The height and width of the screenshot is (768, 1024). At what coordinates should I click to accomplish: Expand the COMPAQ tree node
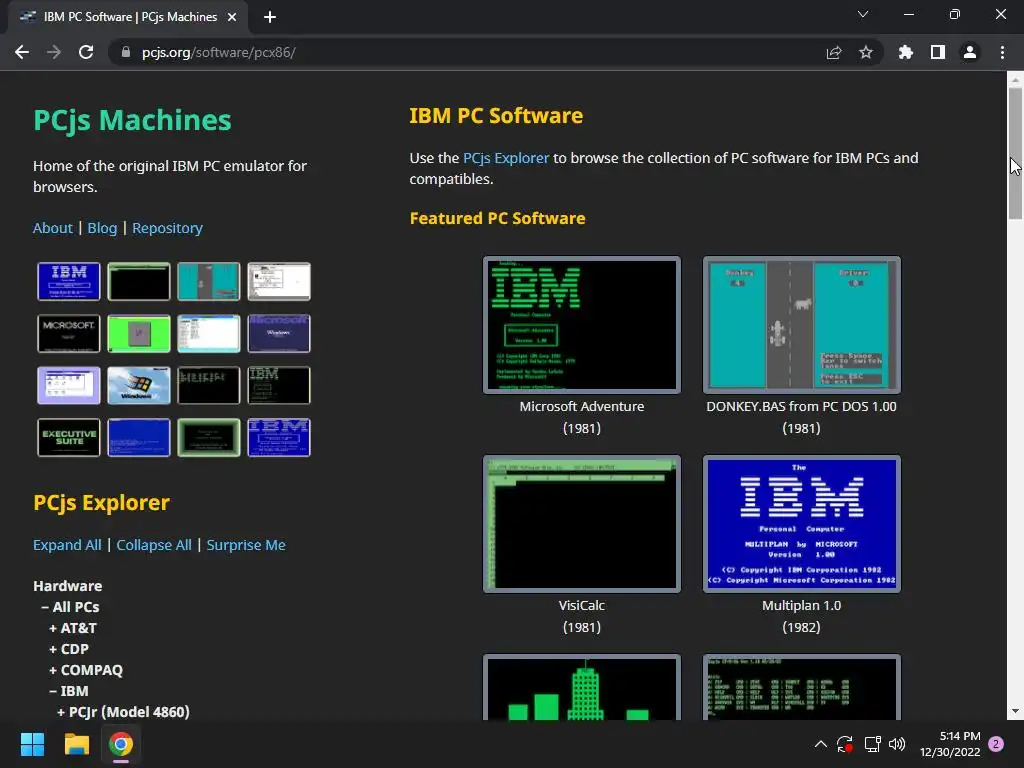[86, 669]
